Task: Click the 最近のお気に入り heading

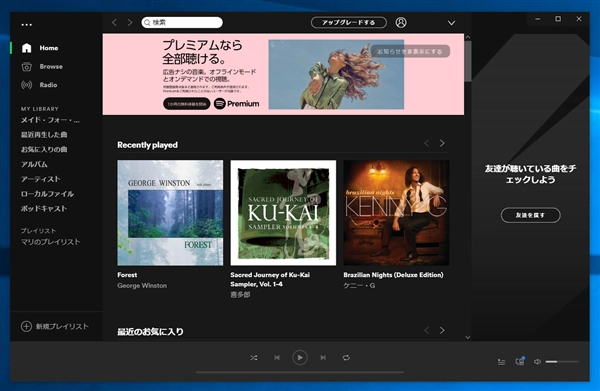Action: (150, 332)
